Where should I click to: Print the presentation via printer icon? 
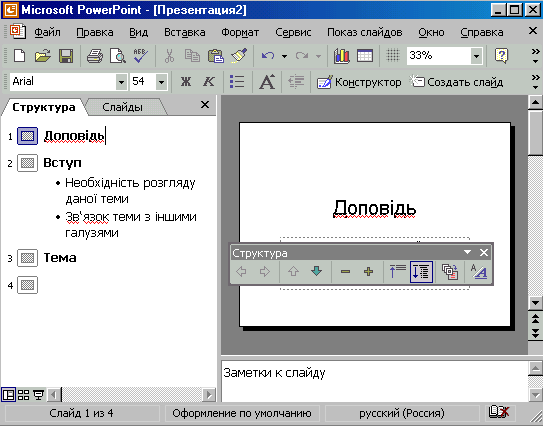coord(95,55)
